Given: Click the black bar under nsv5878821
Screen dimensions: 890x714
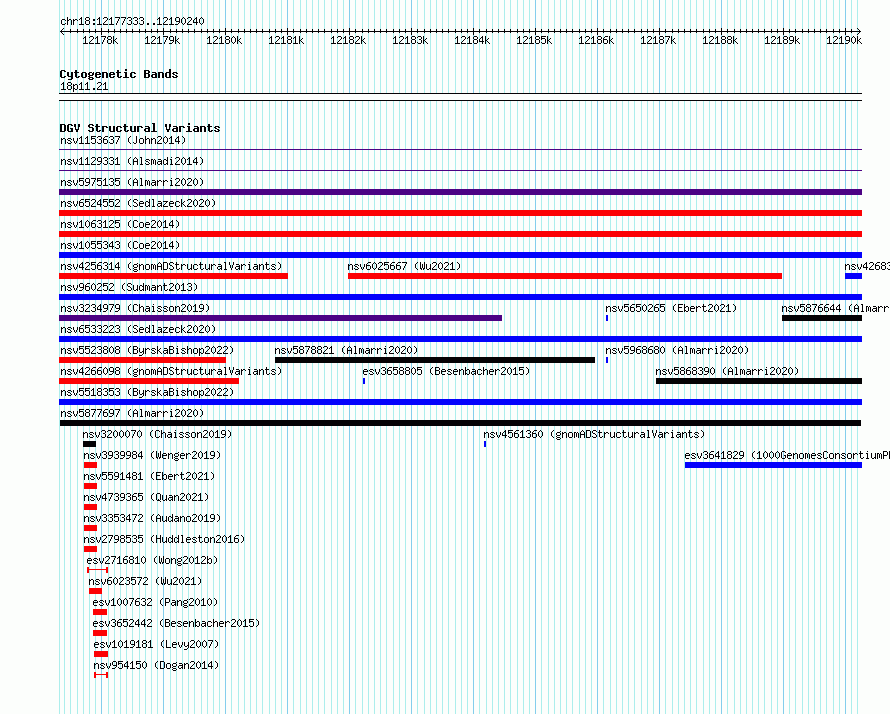Looking at the screenshot, I should coord(435,360).
